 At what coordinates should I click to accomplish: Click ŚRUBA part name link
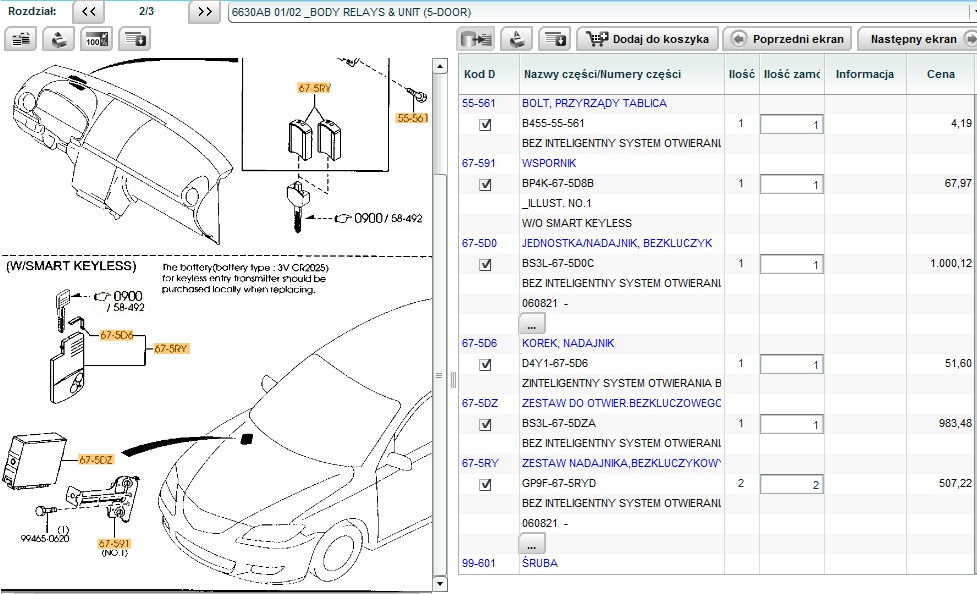540,563
